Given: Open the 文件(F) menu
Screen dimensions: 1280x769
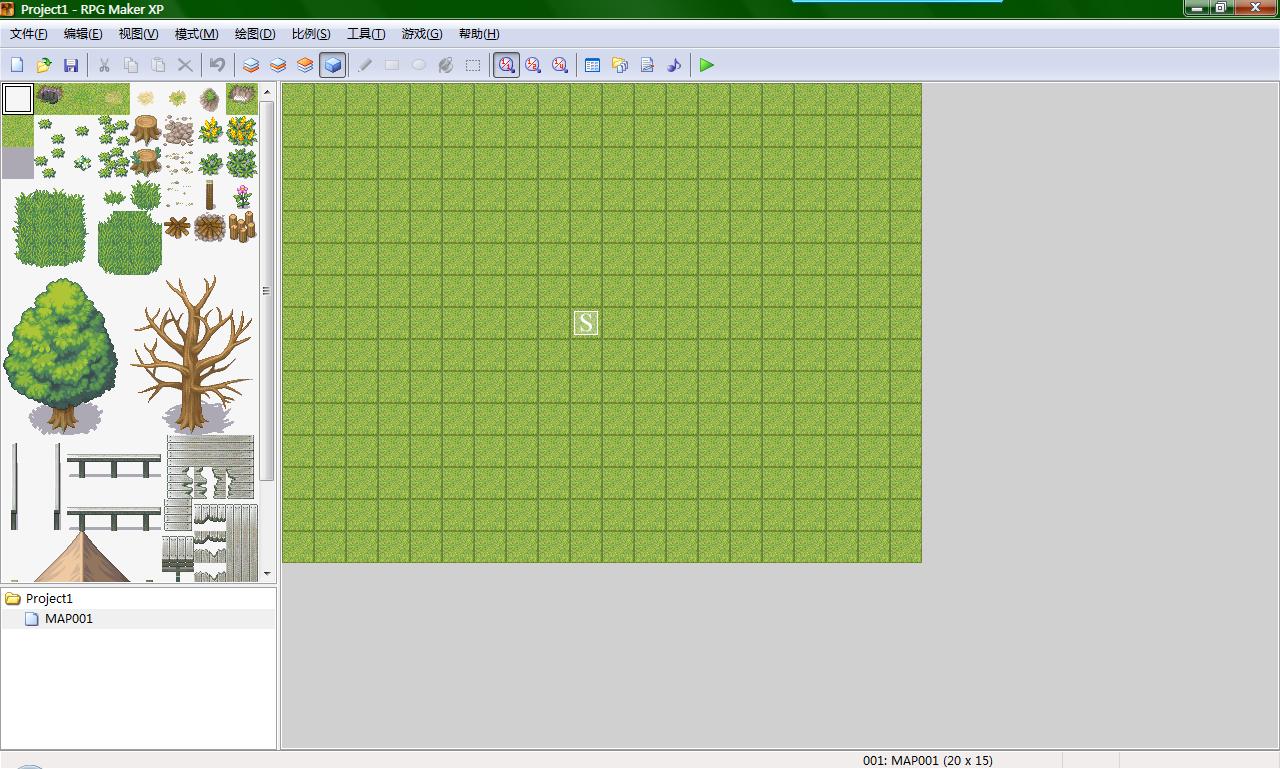Looking at the screenshot, I should (x=28, y=34).
